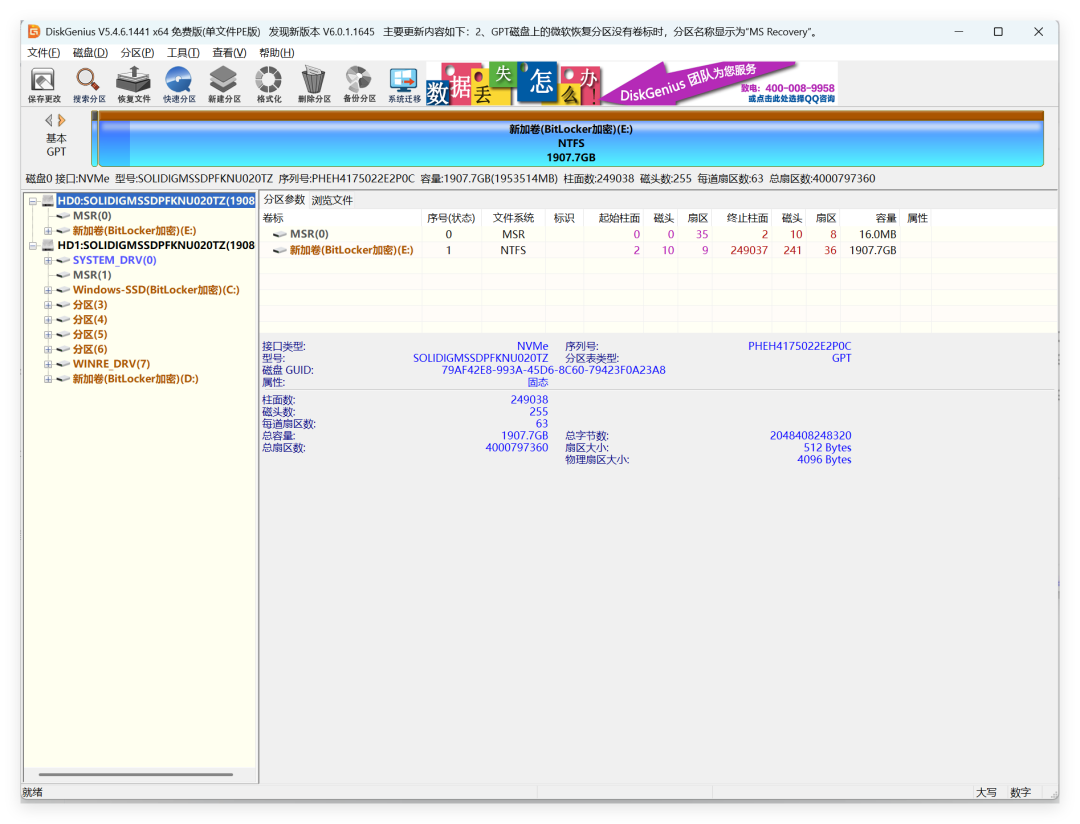Select HD1:SOLIDIGMSSDPFKNU020TZ in disk tree
This screenshot has height=824, width=1080.
click(x=156, y=245)
